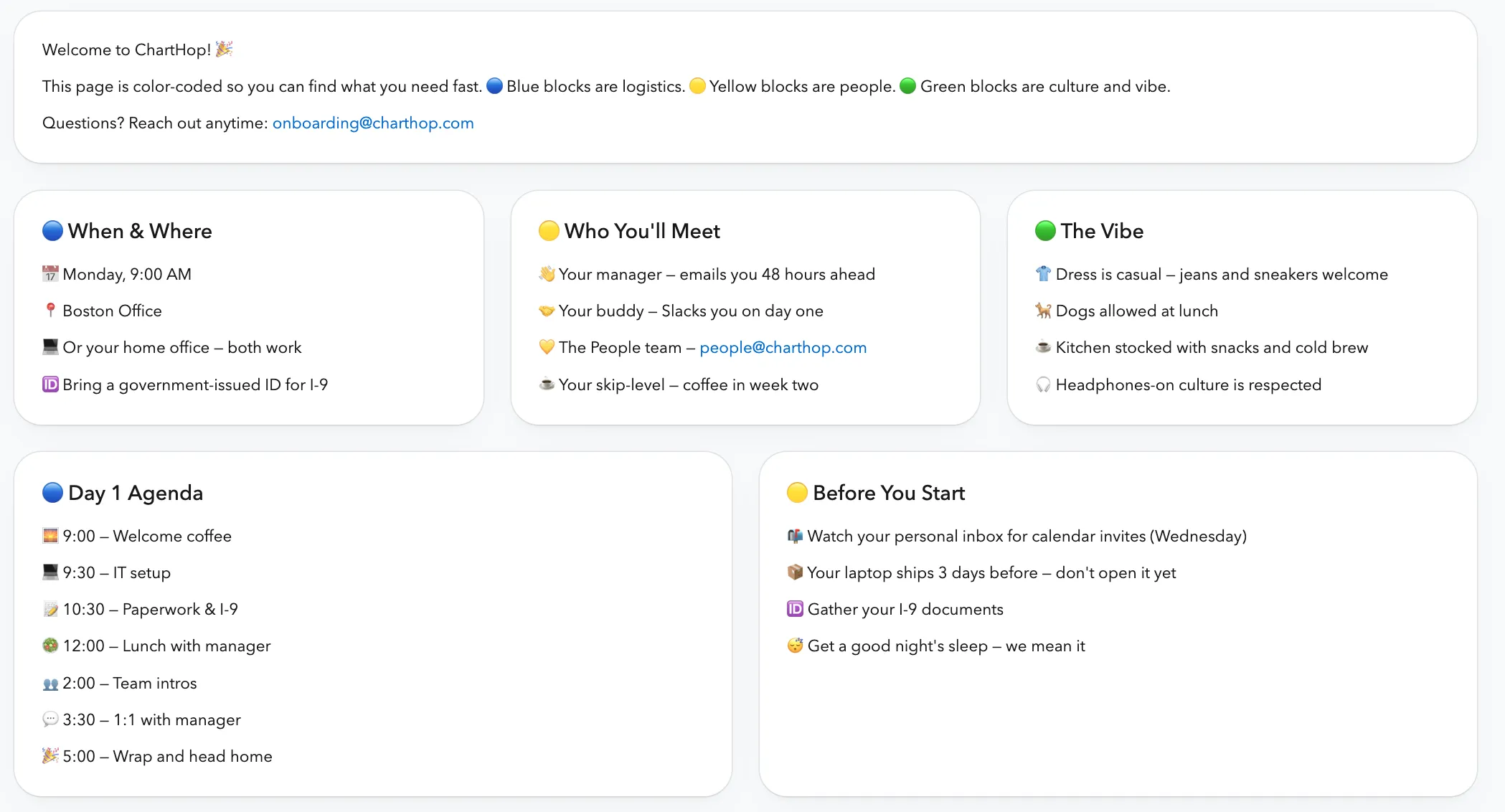Click the blue circle before 'Blue blocks are logistics'
The width and height of the screenshot is (1505, 812).
[494, 86]
